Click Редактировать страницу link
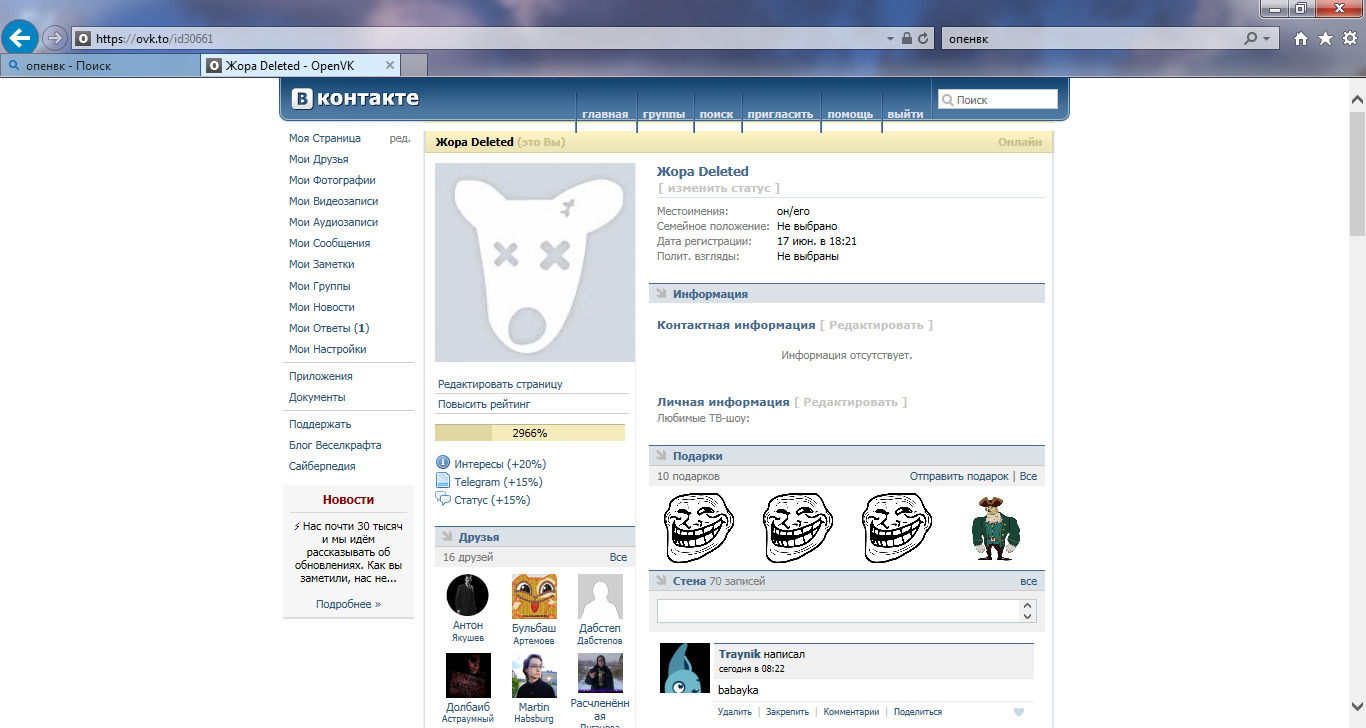This screenshot has height=728, width=1366. click(500, 384)
